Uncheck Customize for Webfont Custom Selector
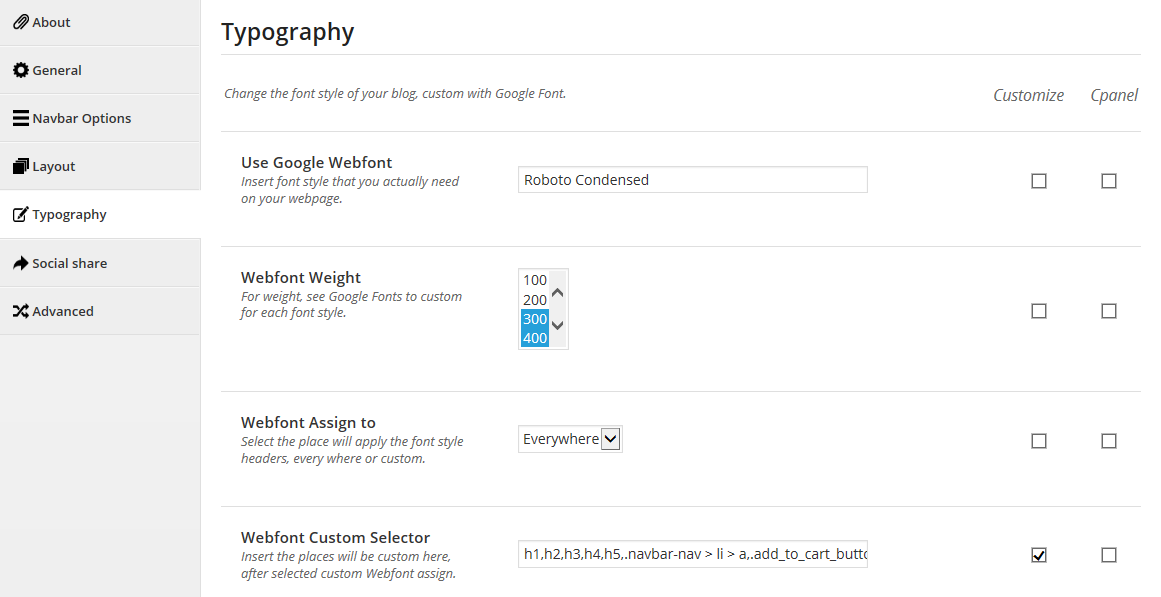The image size is (1161, 597). 1039,555
